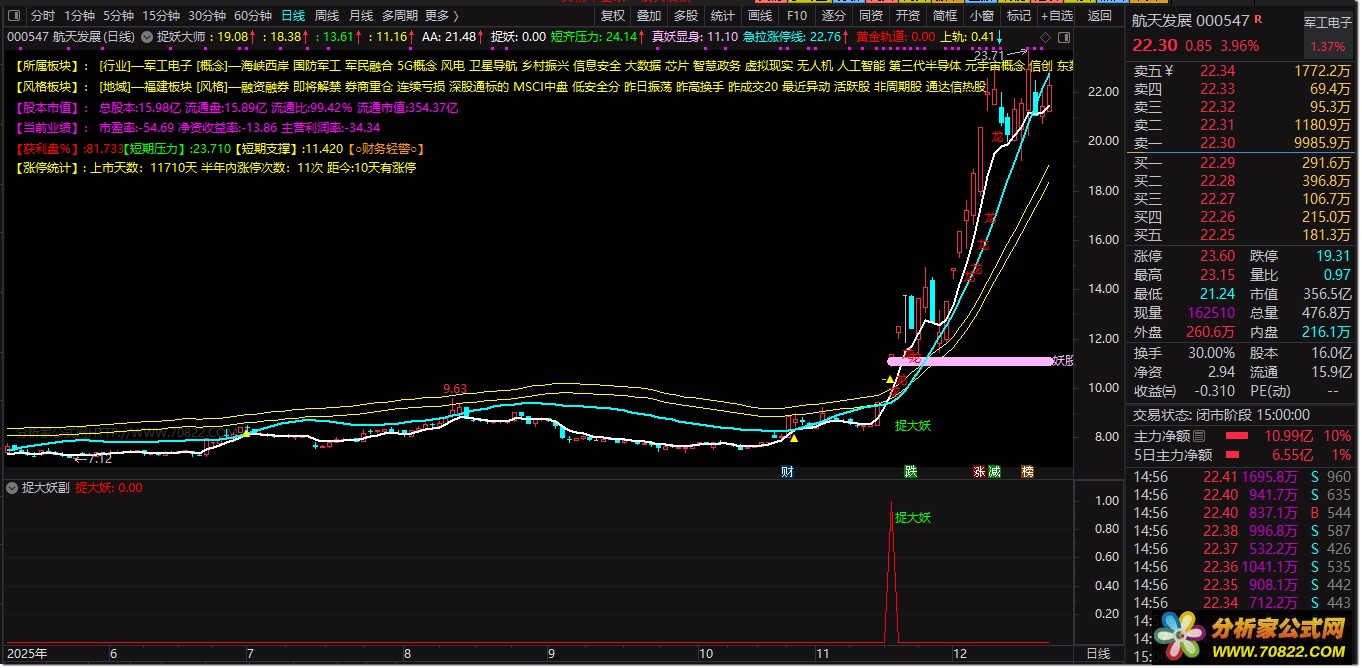Image resolution: width=1362 pixels, height=668 pixels.
Task: Click the 财 marker on the timeline
Action: (788, 471)
